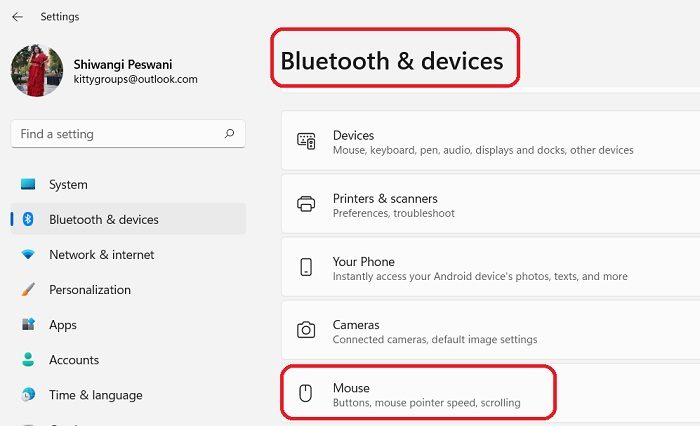Click the Network wifi icon

(x=28, y=255)
